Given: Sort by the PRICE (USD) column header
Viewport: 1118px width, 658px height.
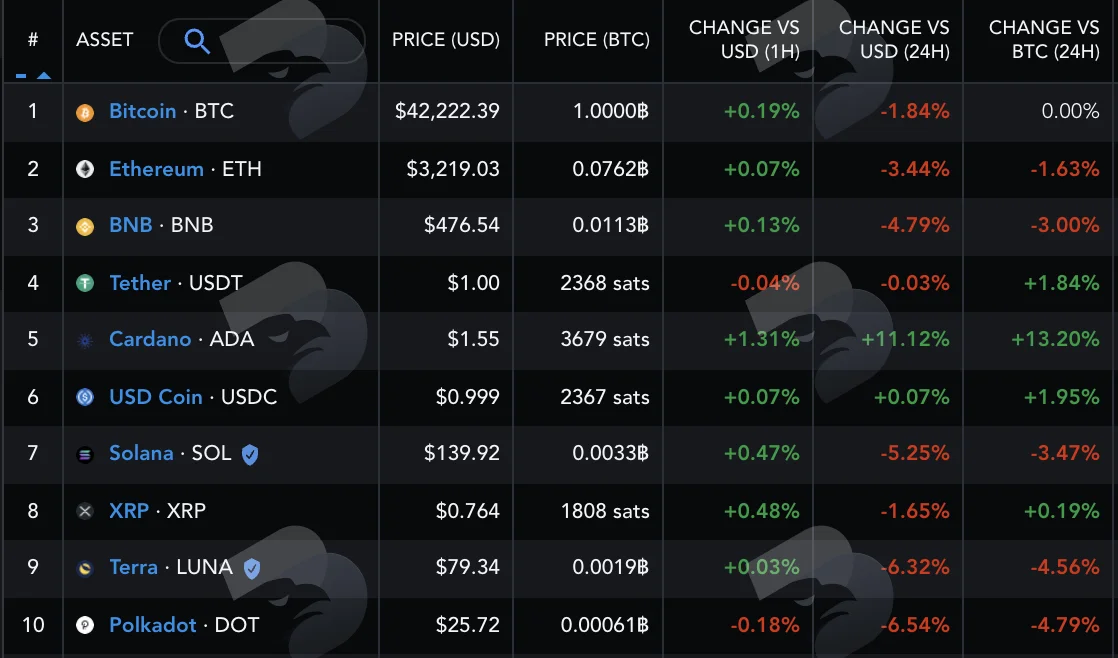Looking at the screenshot, I should 446,39.
